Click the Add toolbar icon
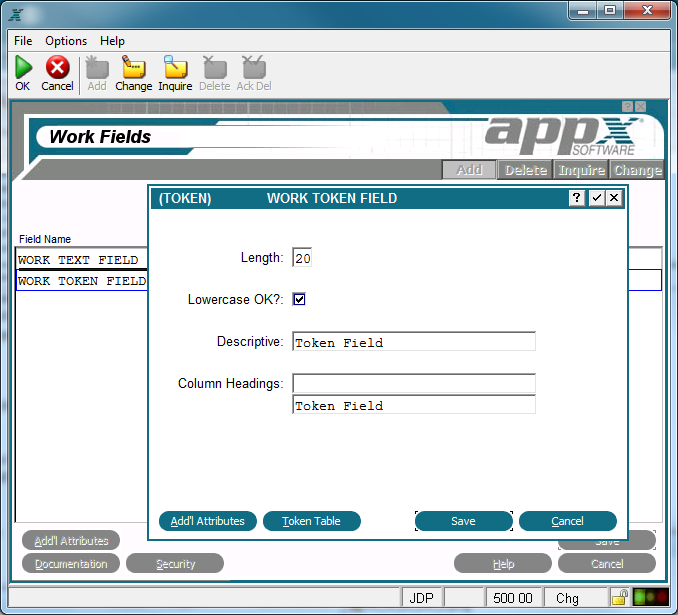Image resolution: width=678 pixels, height=615 pixels. point(97,67)
